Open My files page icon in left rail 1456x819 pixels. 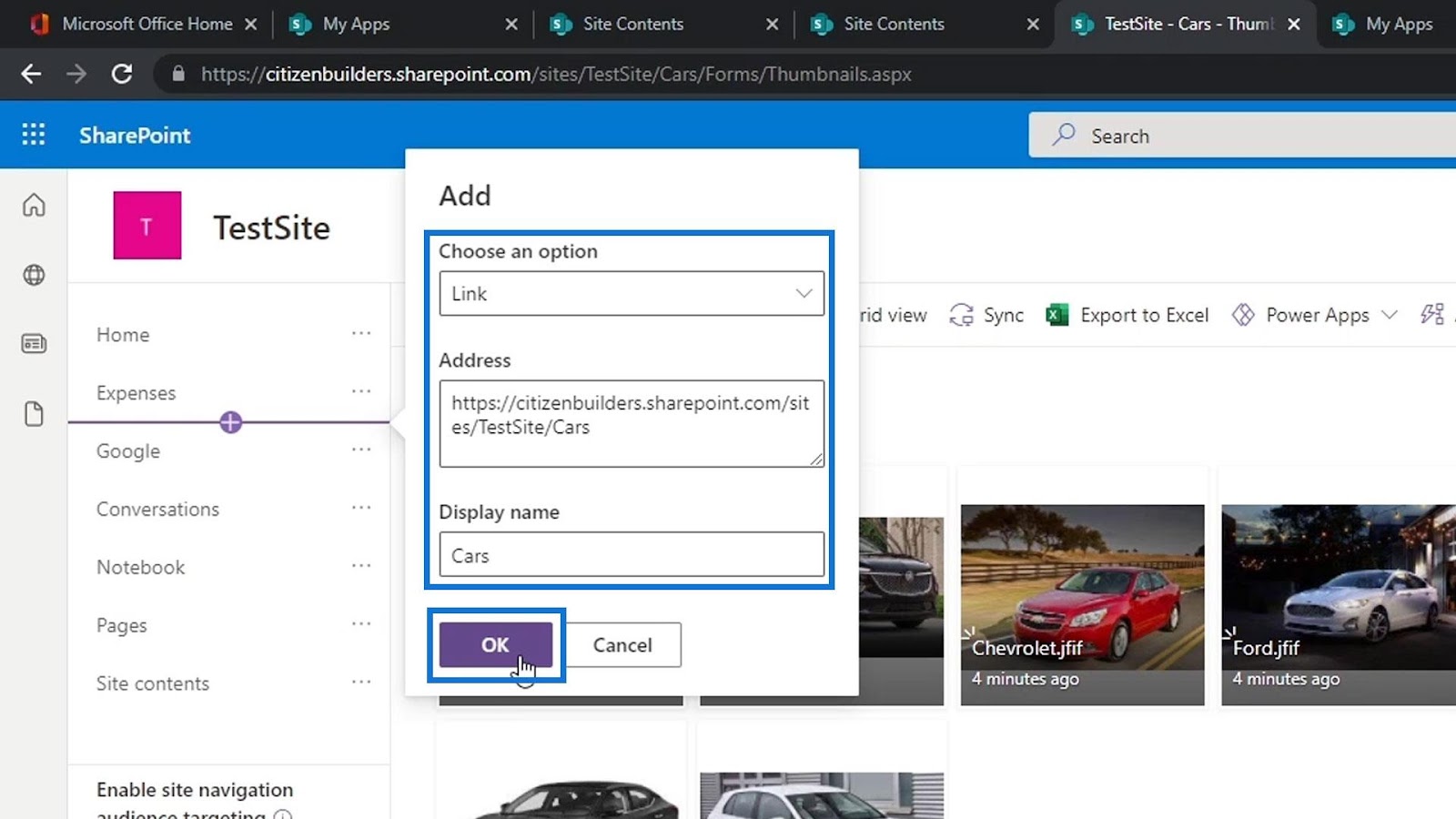34,413
